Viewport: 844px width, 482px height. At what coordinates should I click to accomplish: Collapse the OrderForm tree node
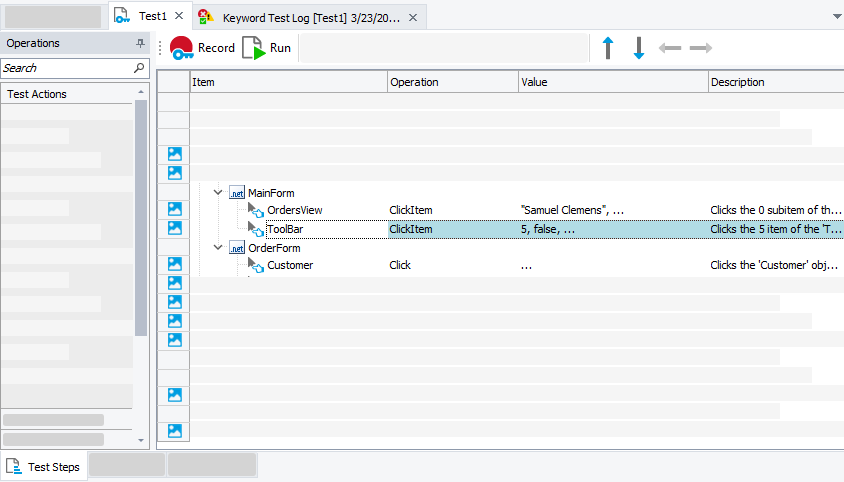pos(218,247)
